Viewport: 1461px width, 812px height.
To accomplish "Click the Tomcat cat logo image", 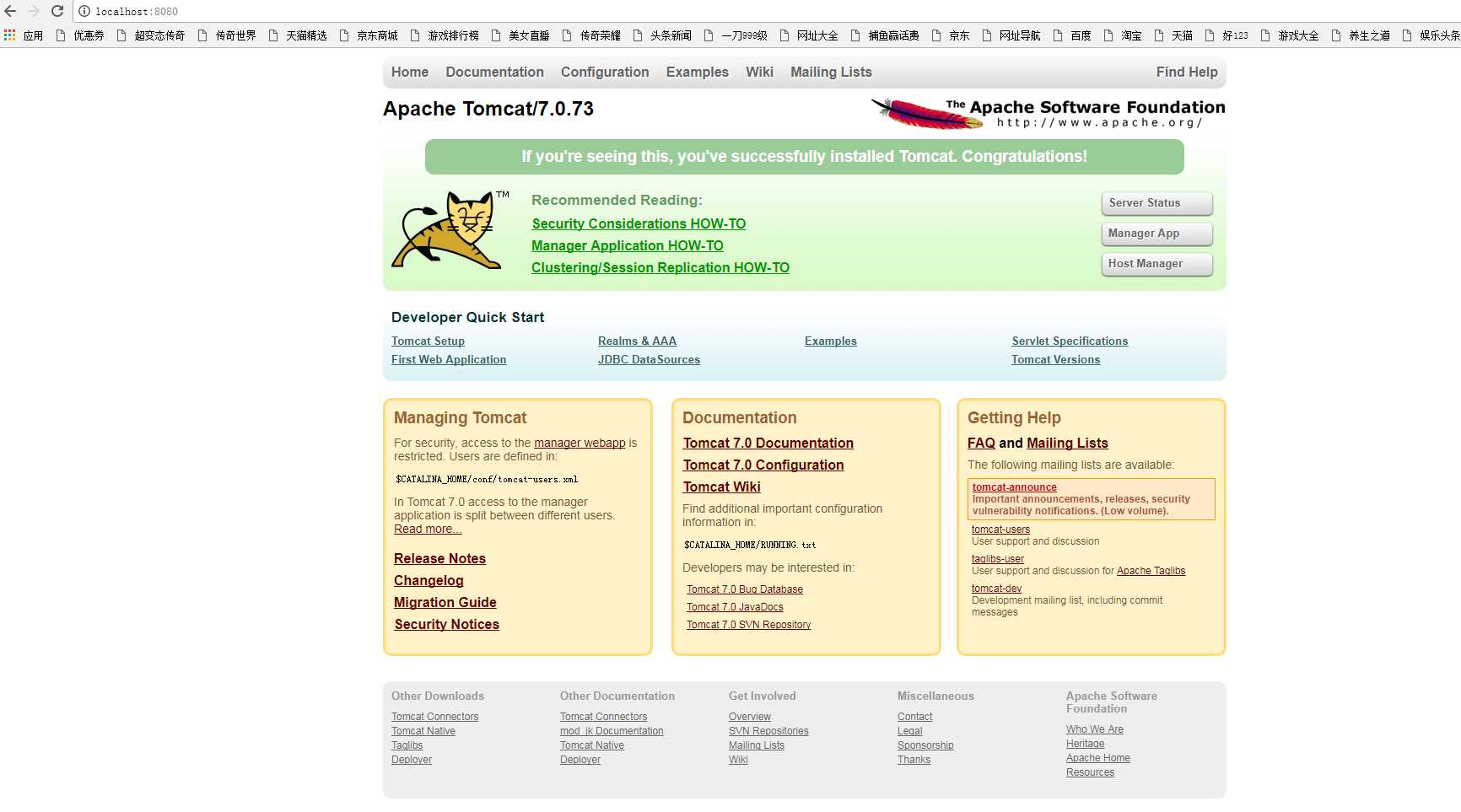I will pos(450,229).
